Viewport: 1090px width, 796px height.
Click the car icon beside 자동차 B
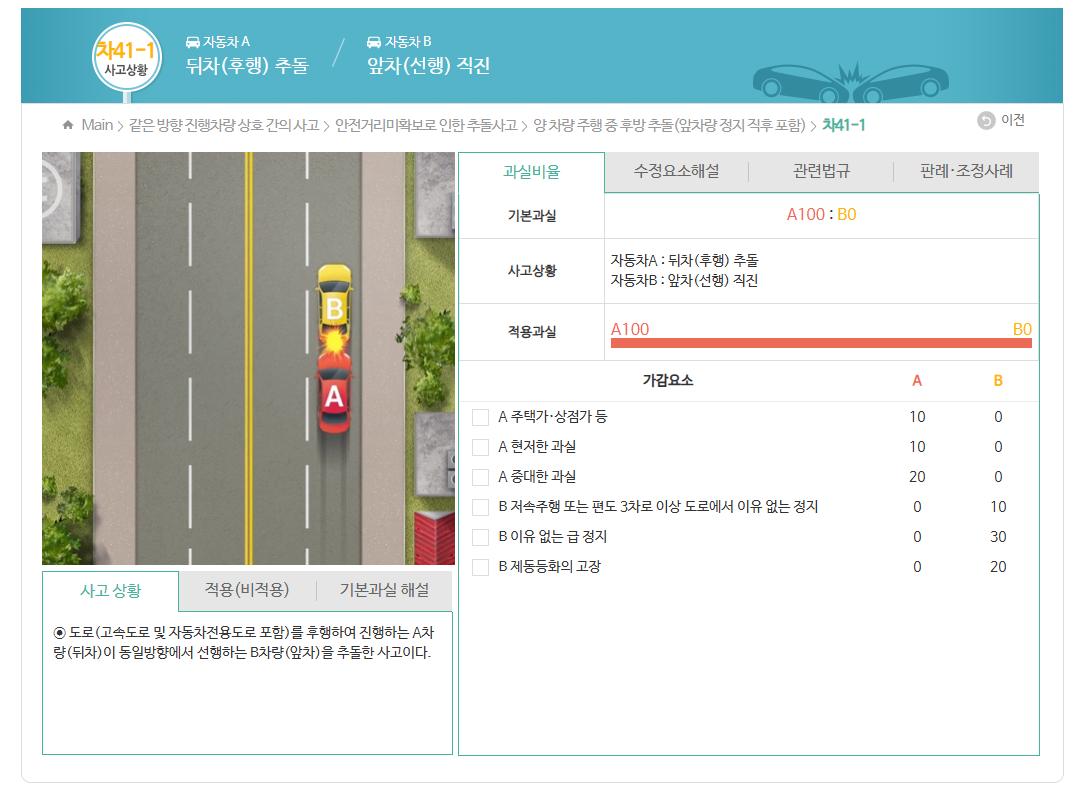[x=374, y=42]
